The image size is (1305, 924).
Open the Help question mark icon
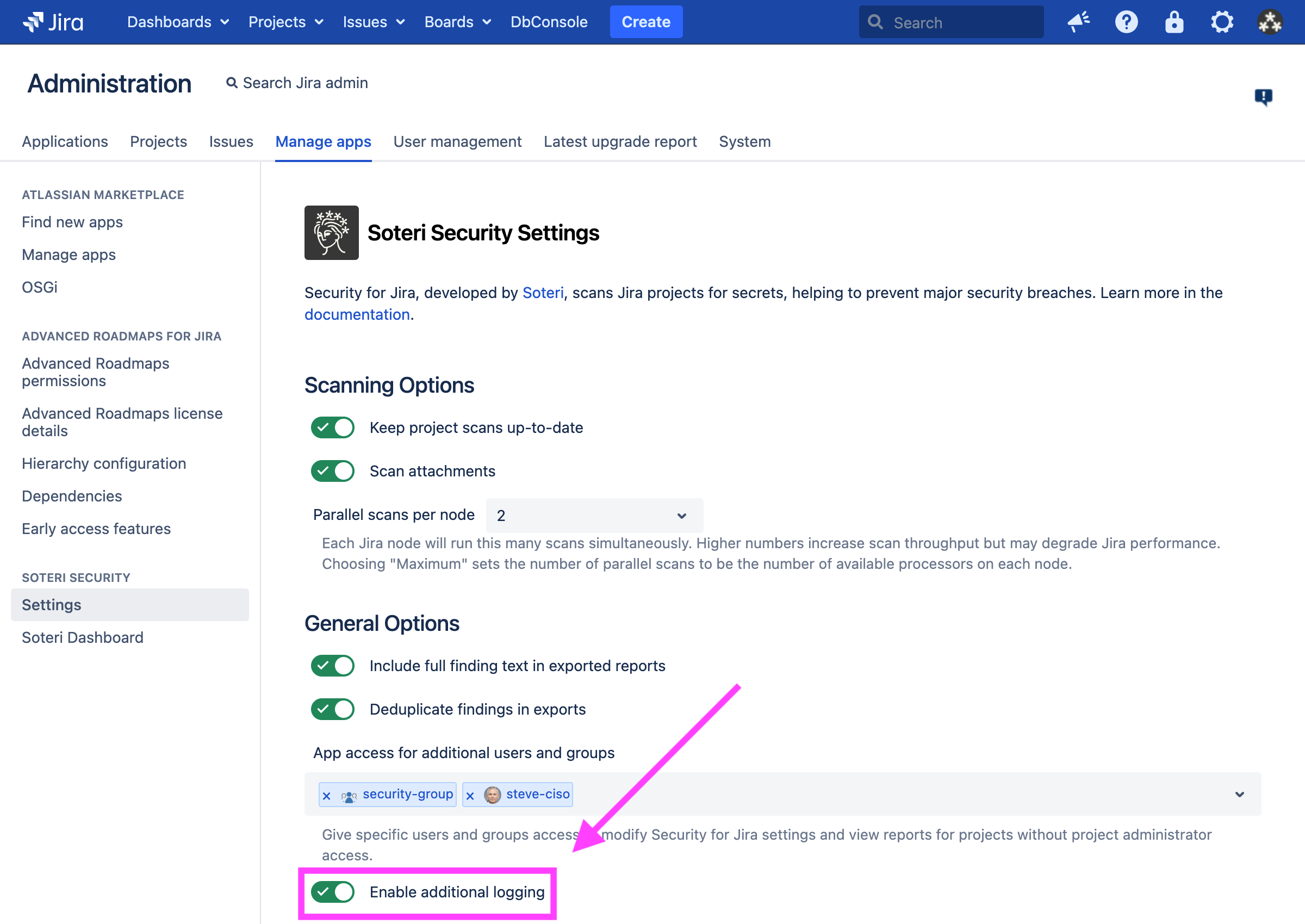[1126, 22]
